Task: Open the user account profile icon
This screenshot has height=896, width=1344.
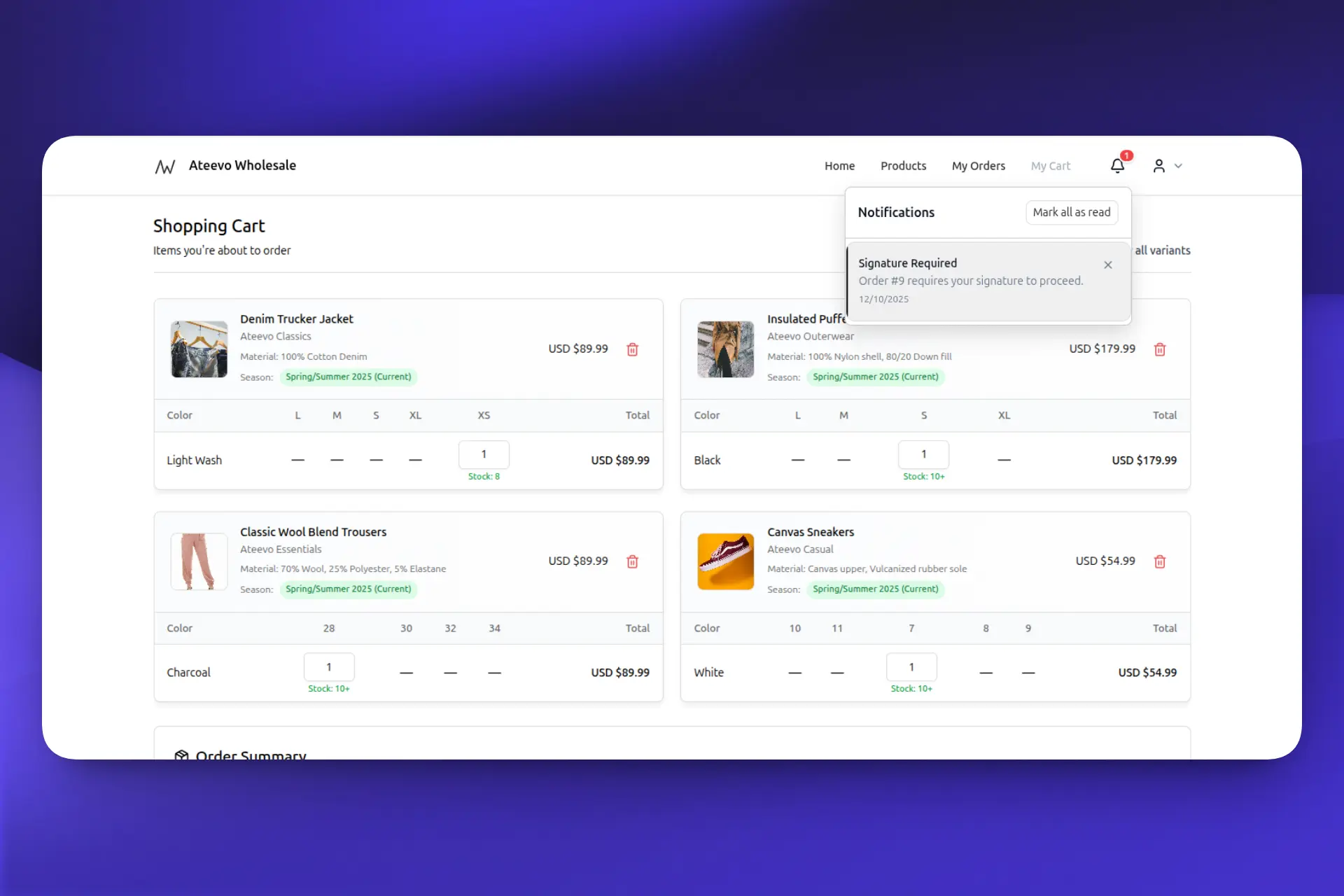Action: click(1159, 166)
